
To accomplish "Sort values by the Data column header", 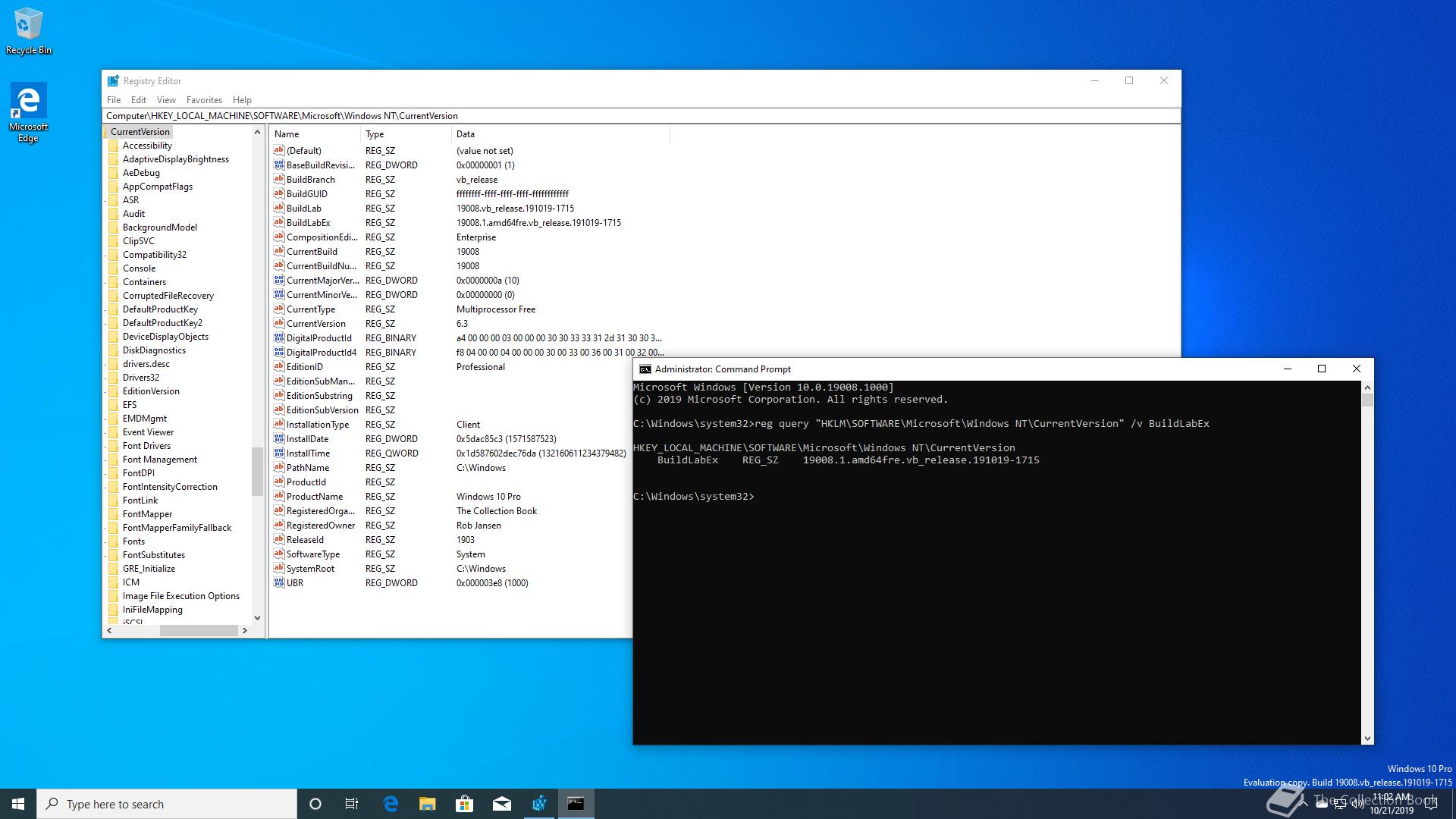I will pyautogui.click(x=560, y=134).
